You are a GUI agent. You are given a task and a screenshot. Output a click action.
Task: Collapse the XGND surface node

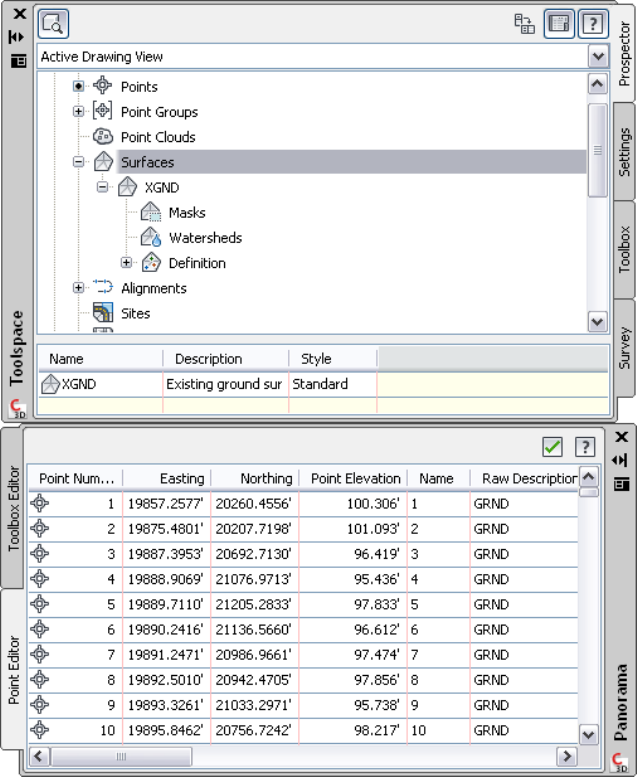click(x=102, y=187)
